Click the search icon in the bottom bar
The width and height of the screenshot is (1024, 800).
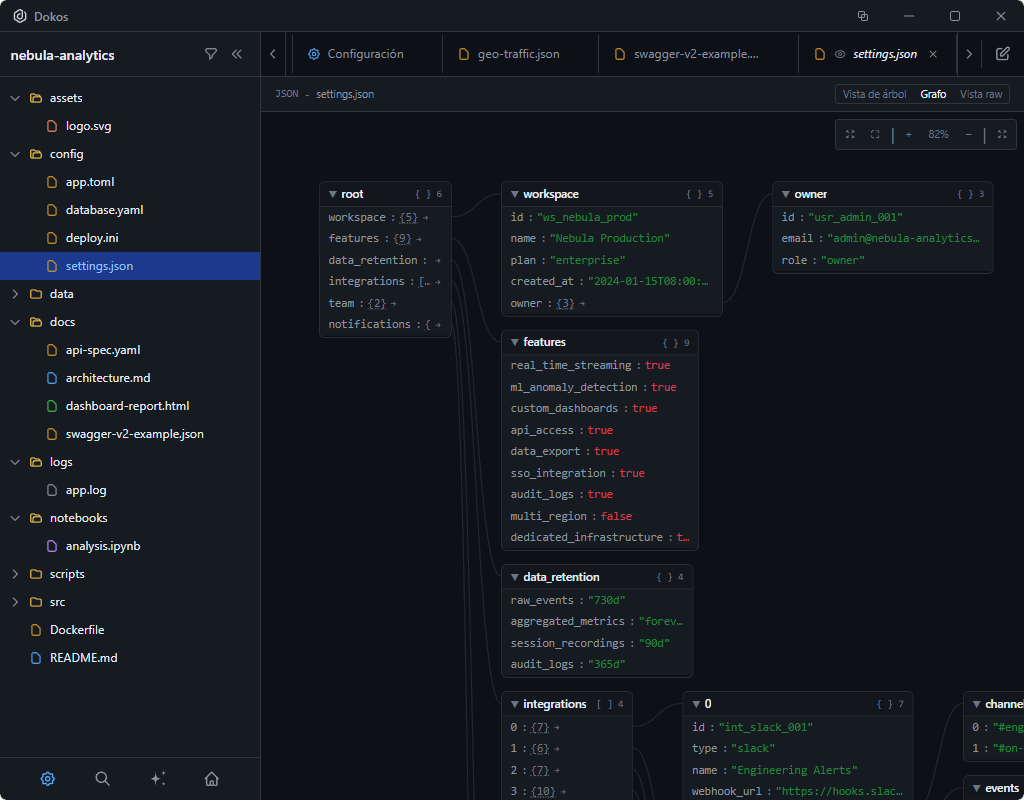102,778
